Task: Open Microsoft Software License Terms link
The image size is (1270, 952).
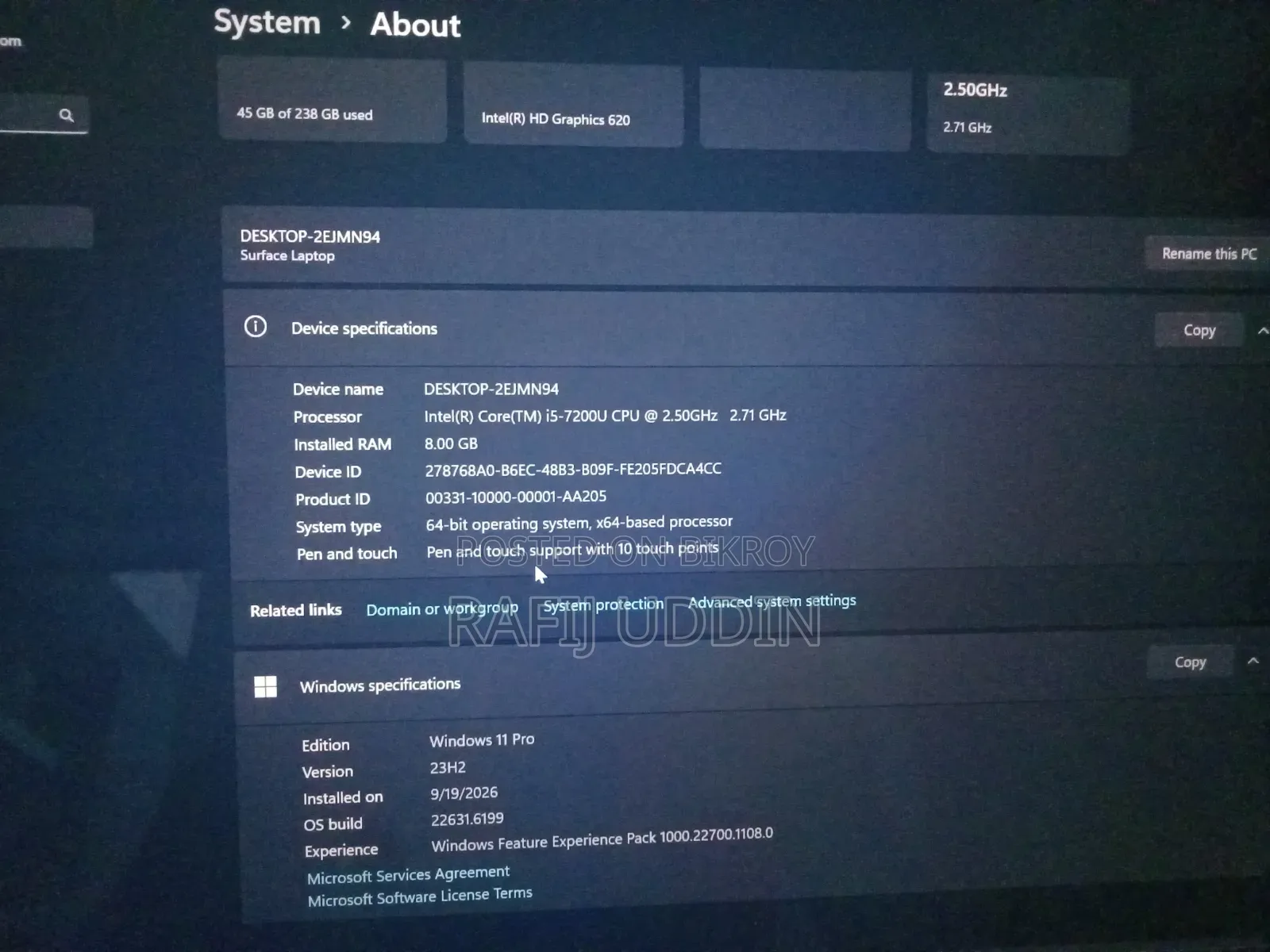Action: (x=420, y=896)
